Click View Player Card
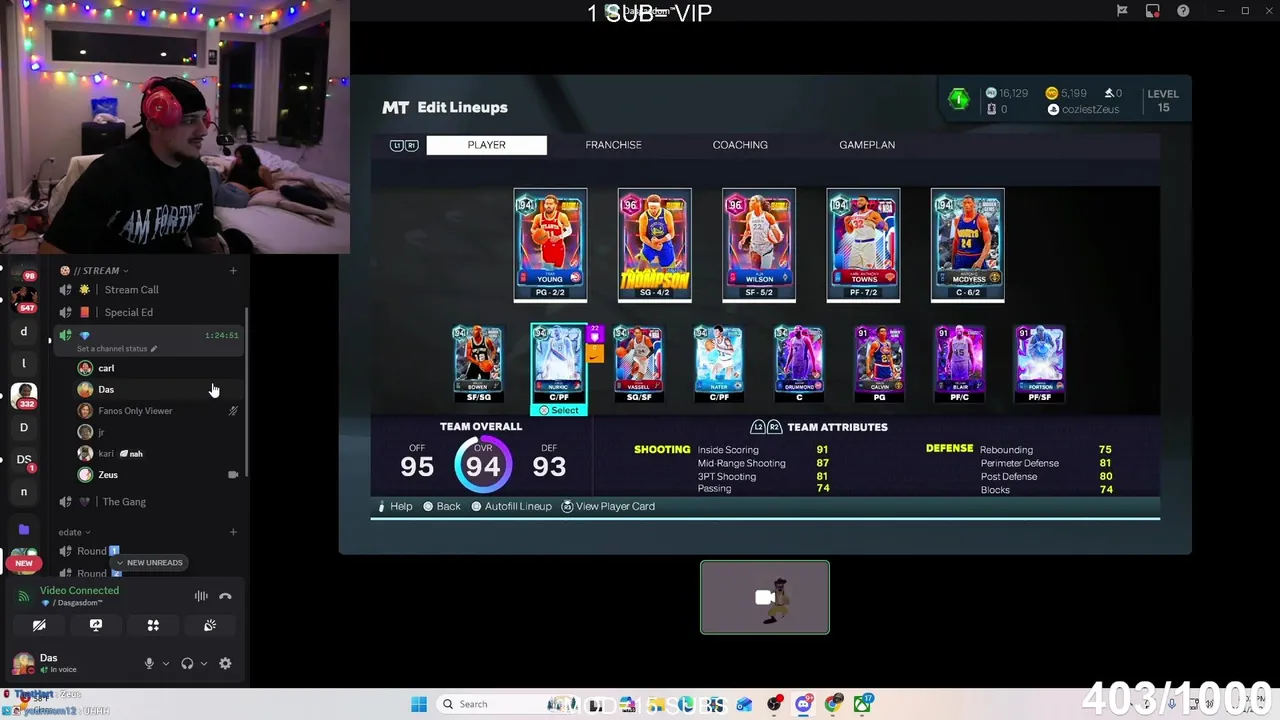Image resolution: width=1280 pixels, height=720 pixels. tap(608, 507)
